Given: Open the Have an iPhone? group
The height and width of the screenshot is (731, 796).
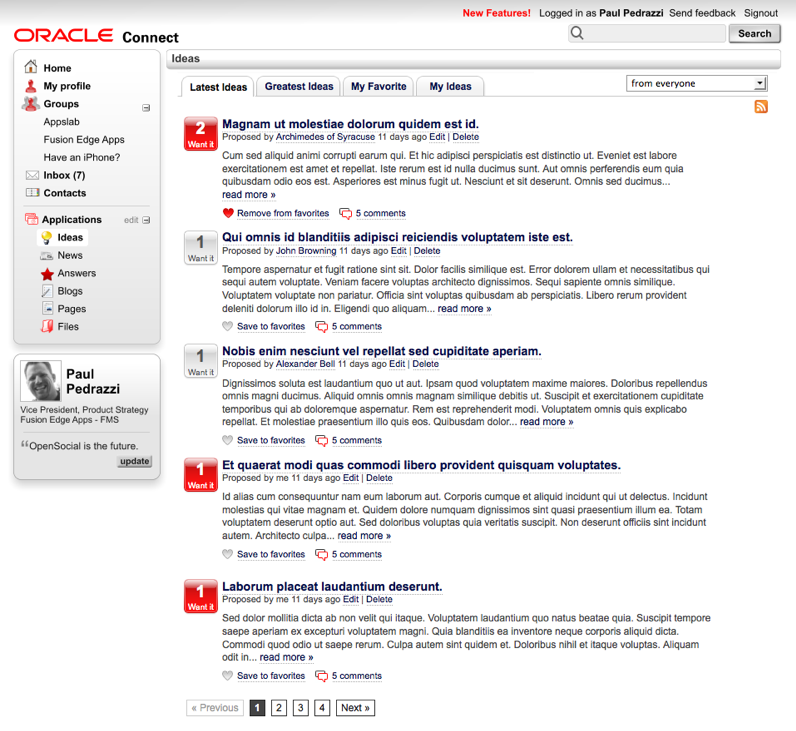Looking at the screenshot, I should 82,157.
